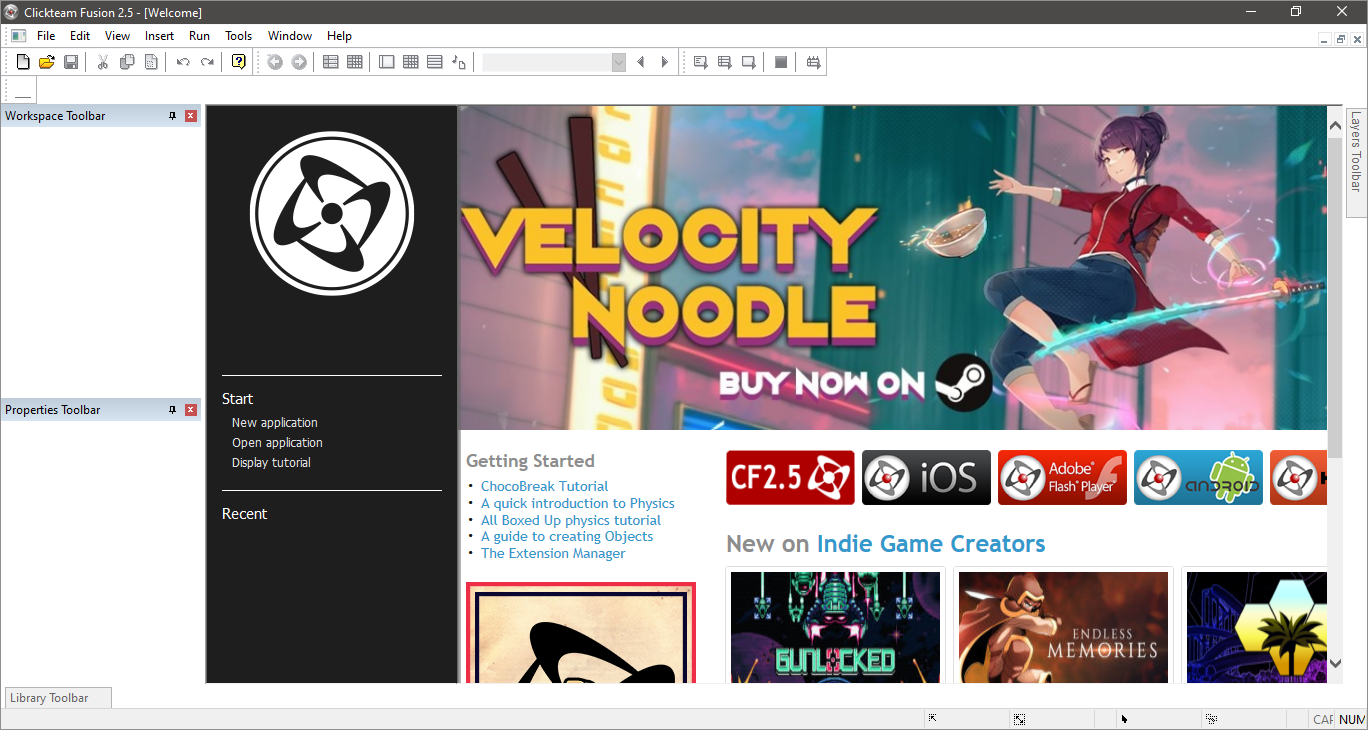Click the NUM status bar indicator

[1351, 720]
